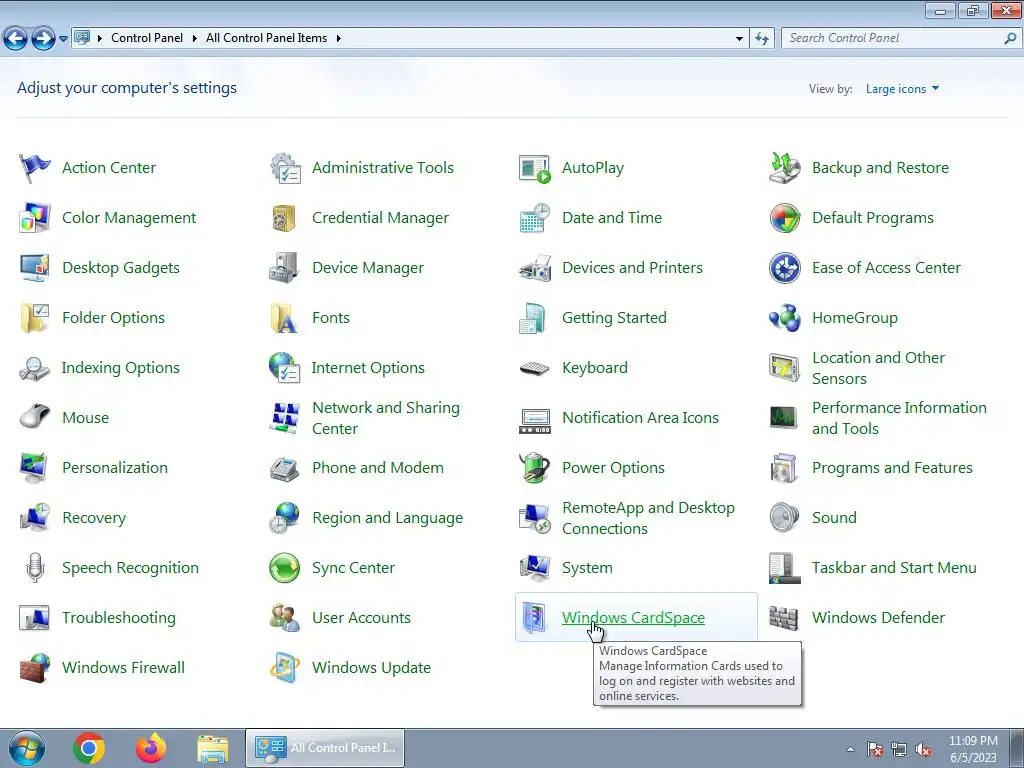Expand the breadcrumb arrow after Control Panel
The width and height of the screenshot is (1024, 768).
click(x=194, y=39)
